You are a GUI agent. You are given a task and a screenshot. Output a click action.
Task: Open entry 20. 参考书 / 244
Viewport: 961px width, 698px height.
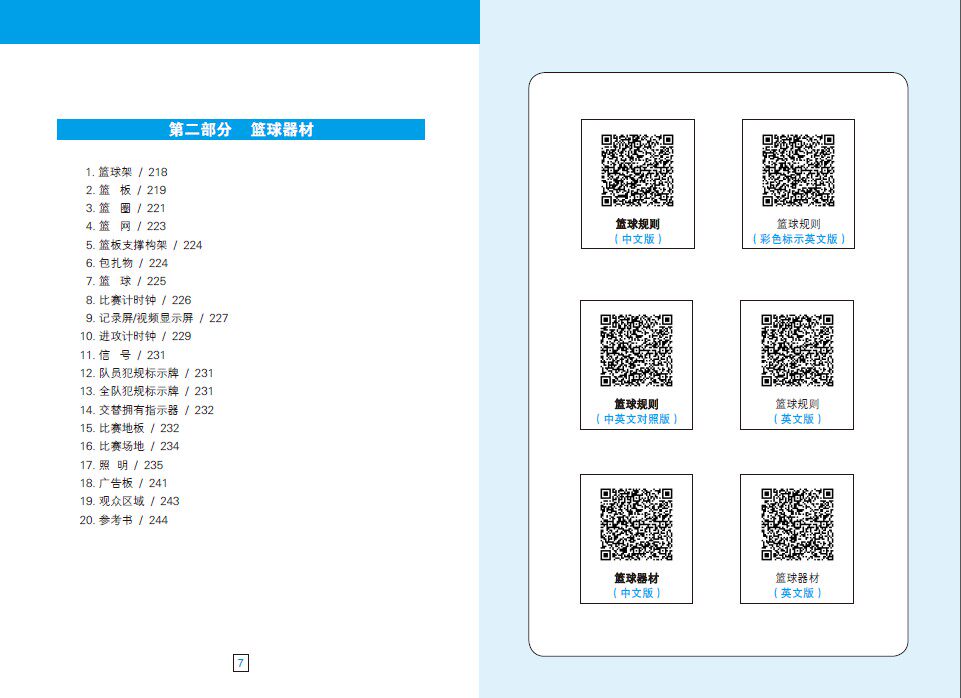coord(124,520)
